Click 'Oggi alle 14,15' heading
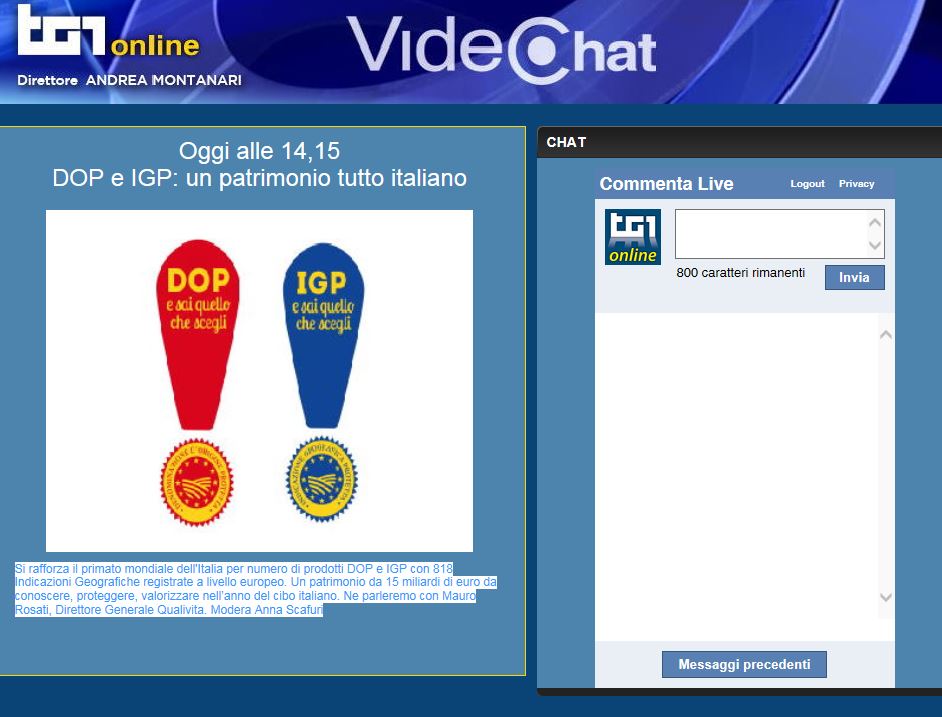 (260, 151)
